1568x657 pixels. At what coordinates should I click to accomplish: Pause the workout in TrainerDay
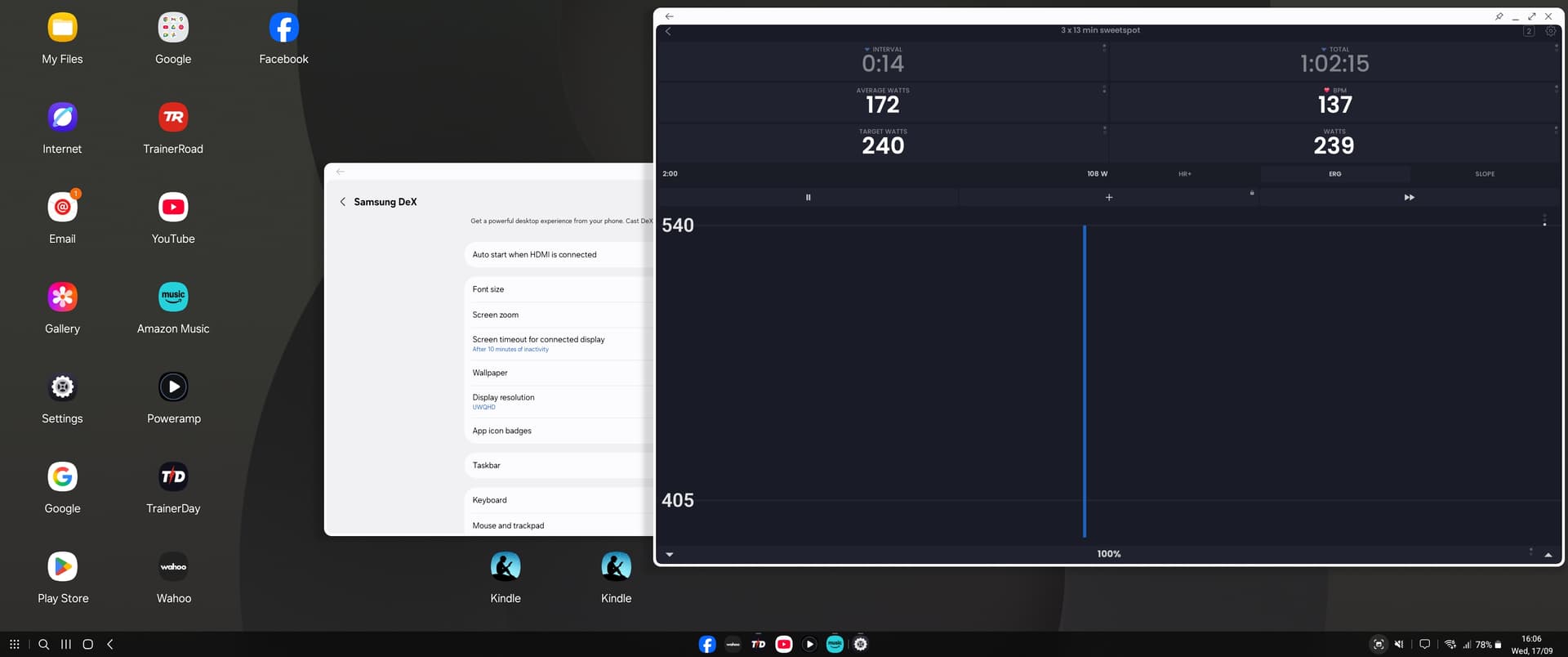[808, 198]
